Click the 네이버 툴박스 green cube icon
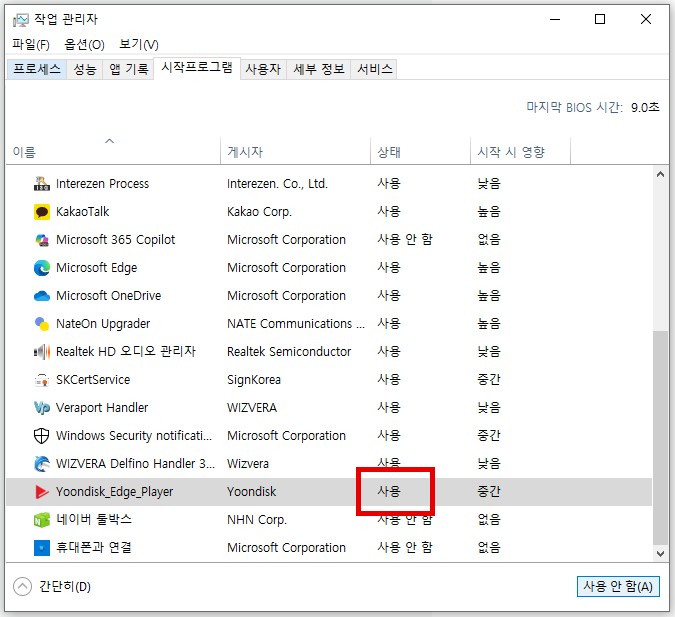Viewport: 675px width, 617px height. click(42, 520)
